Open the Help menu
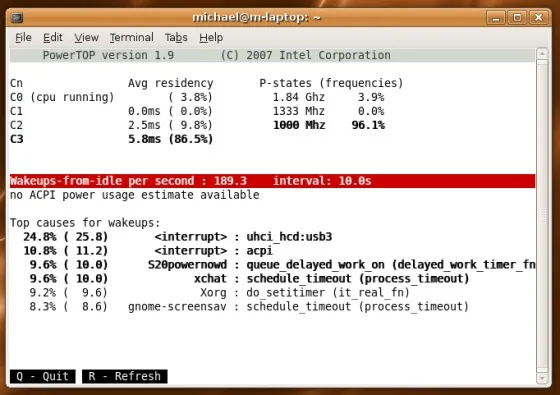Image resolution: width=560 pixels, height=395 pixels. (211, 38)
